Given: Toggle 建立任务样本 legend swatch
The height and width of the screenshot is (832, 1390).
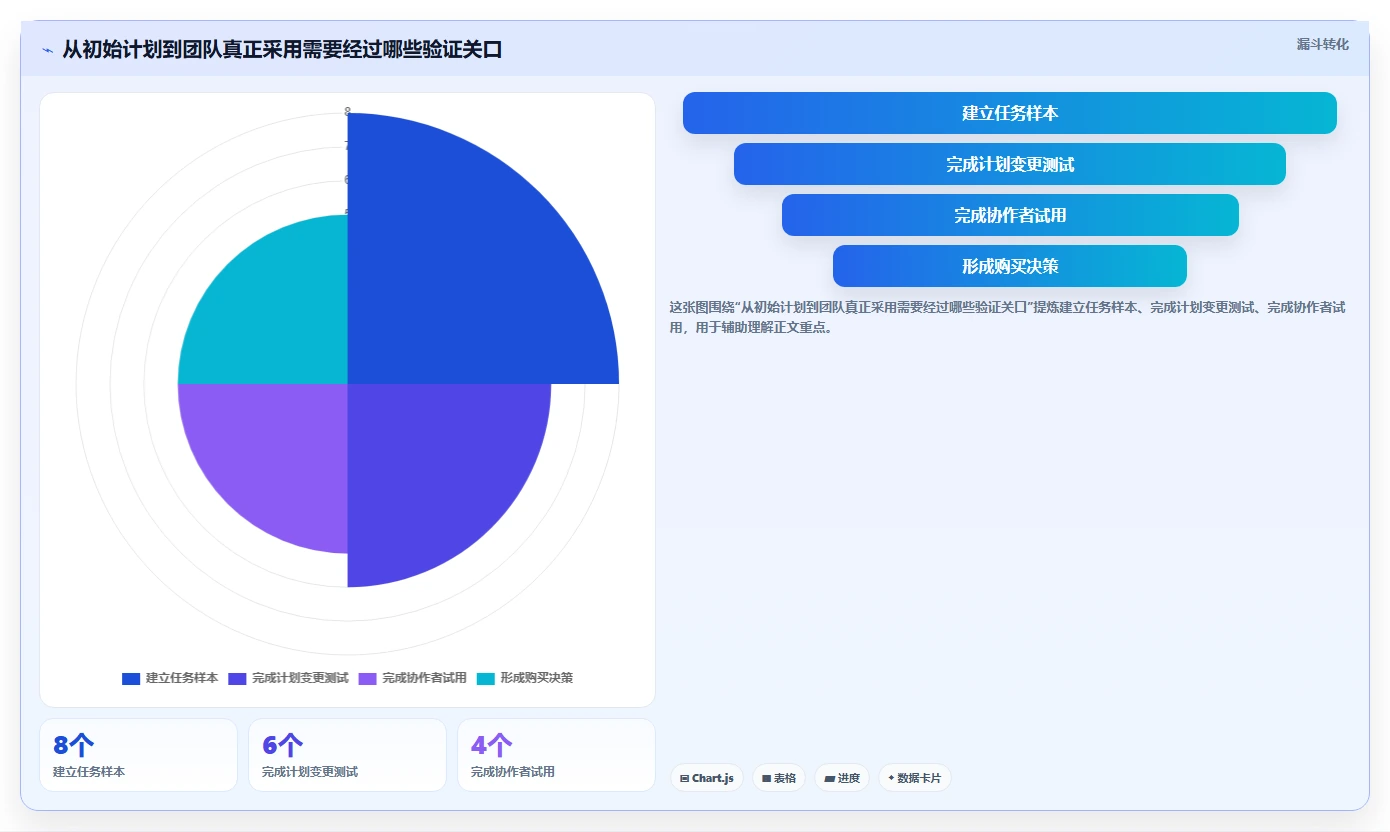Looking at the screenshot, I should [131, 678].
